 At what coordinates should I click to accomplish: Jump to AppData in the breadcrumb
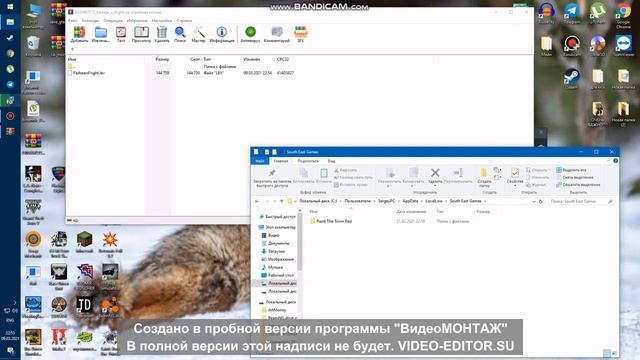410,201
